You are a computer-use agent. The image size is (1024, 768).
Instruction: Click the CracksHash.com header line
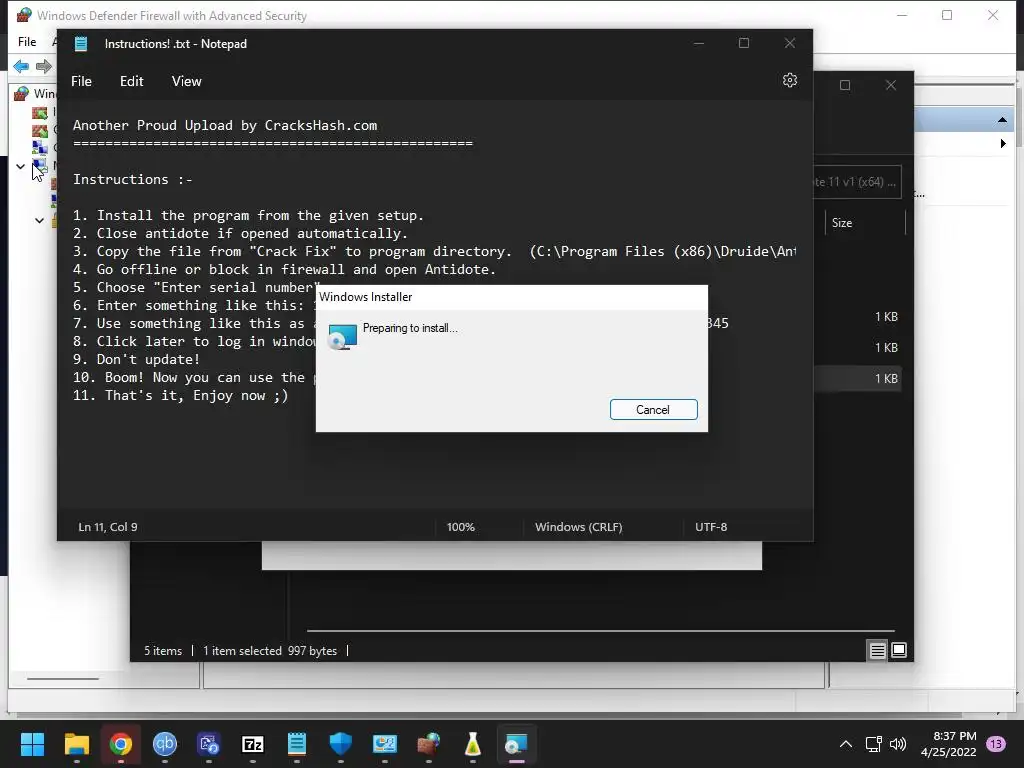[225, 125]
